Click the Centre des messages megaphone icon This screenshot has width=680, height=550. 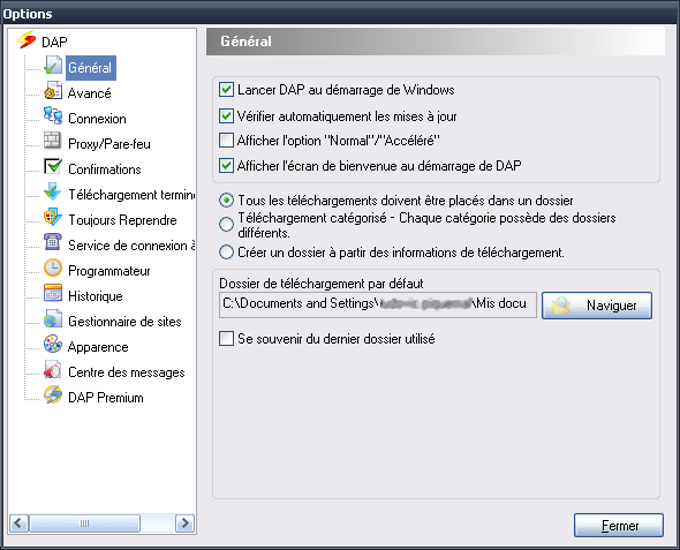52,370
